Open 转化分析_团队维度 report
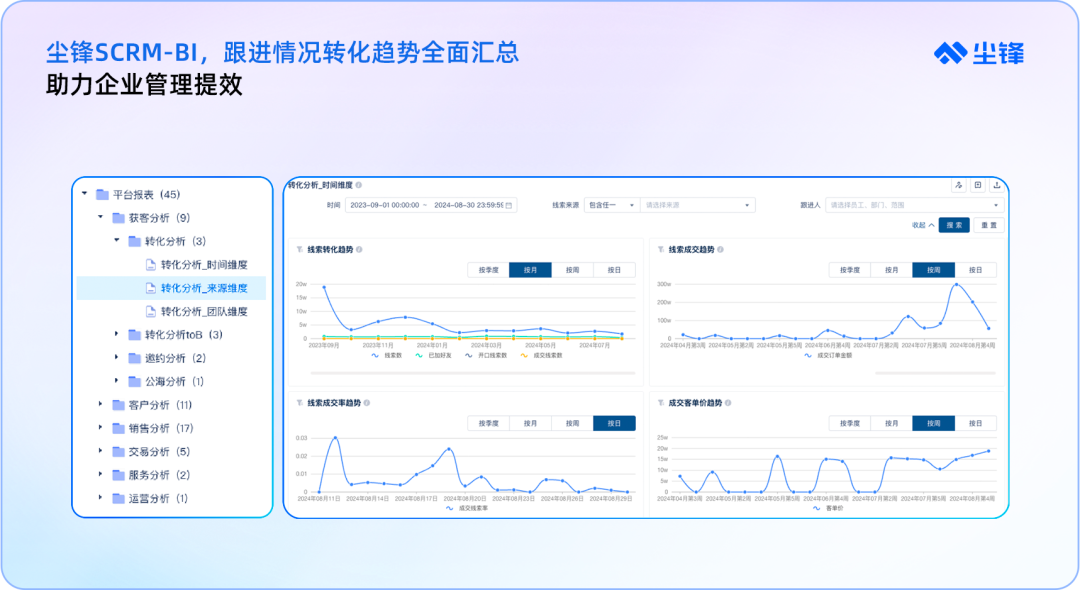 pyautogui.click(x=204, y=312)
